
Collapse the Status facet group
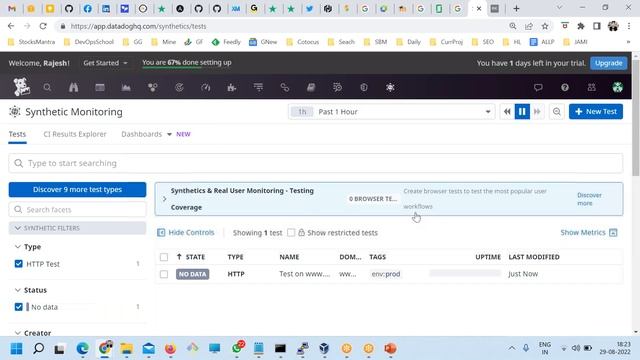click(x=18, y=290)
